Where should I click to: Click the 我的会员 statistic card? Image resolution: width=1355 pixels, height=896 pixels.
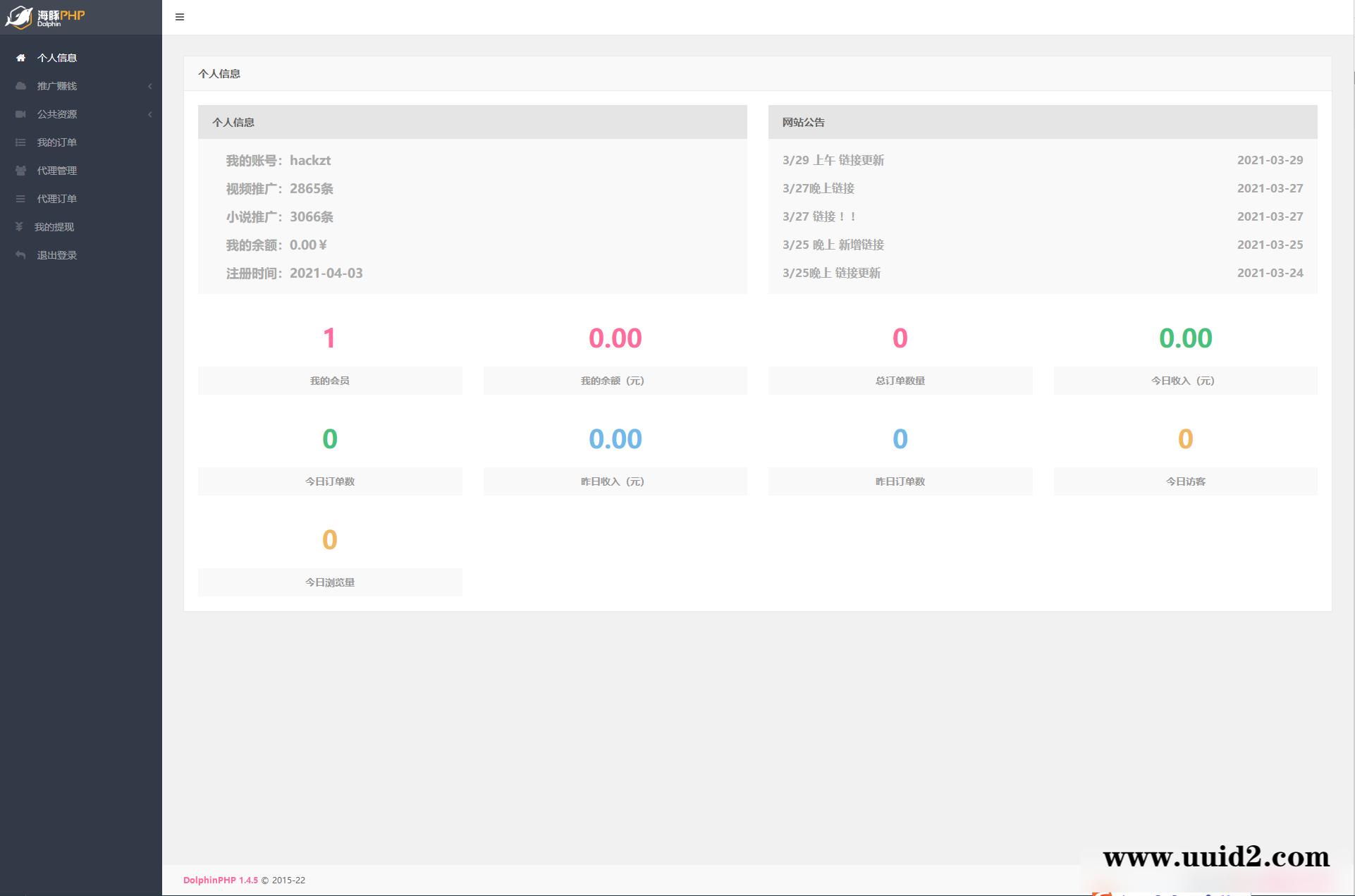[x=329, y=380]
